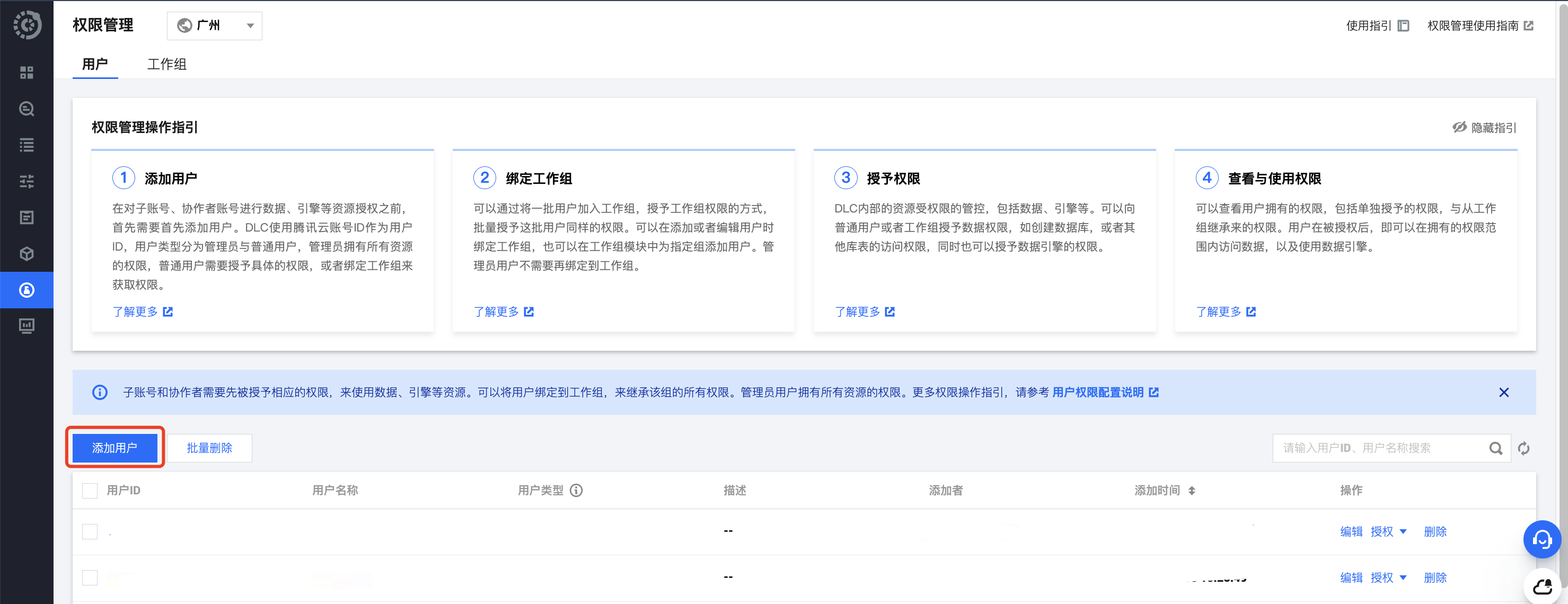Click the user type info icon

pos(576,490)
